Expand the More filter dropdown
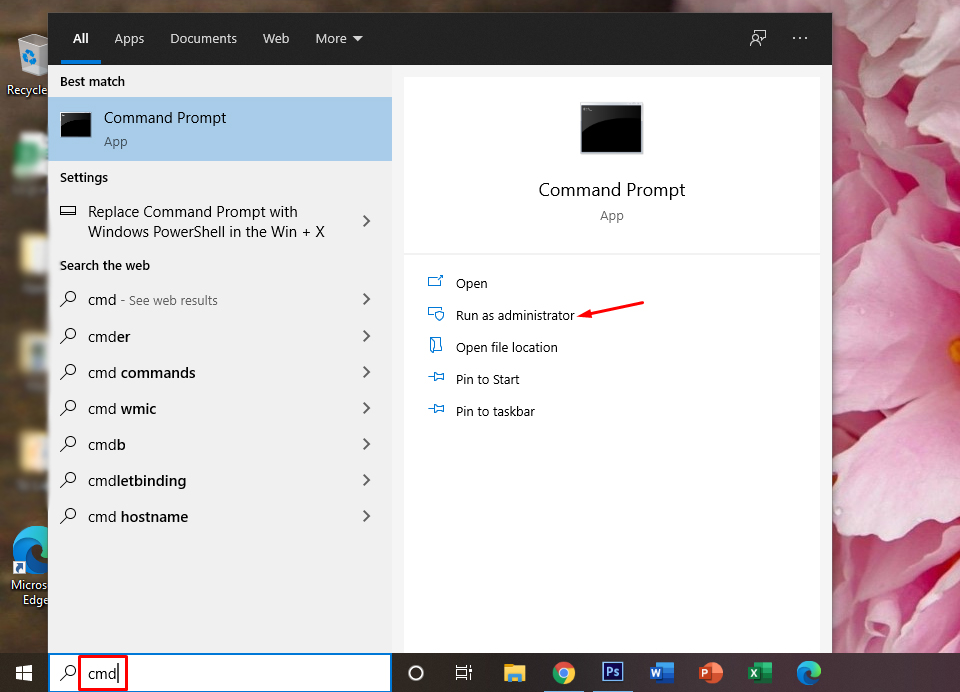The height and width of the screenshot is (692, 960). pos(338,38)
